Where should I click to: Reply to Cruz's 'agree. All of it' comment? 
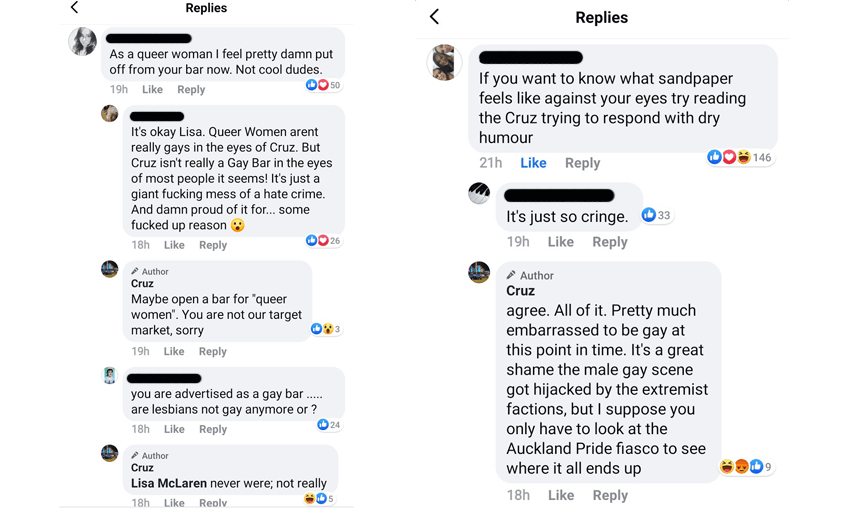pos(609,495)
